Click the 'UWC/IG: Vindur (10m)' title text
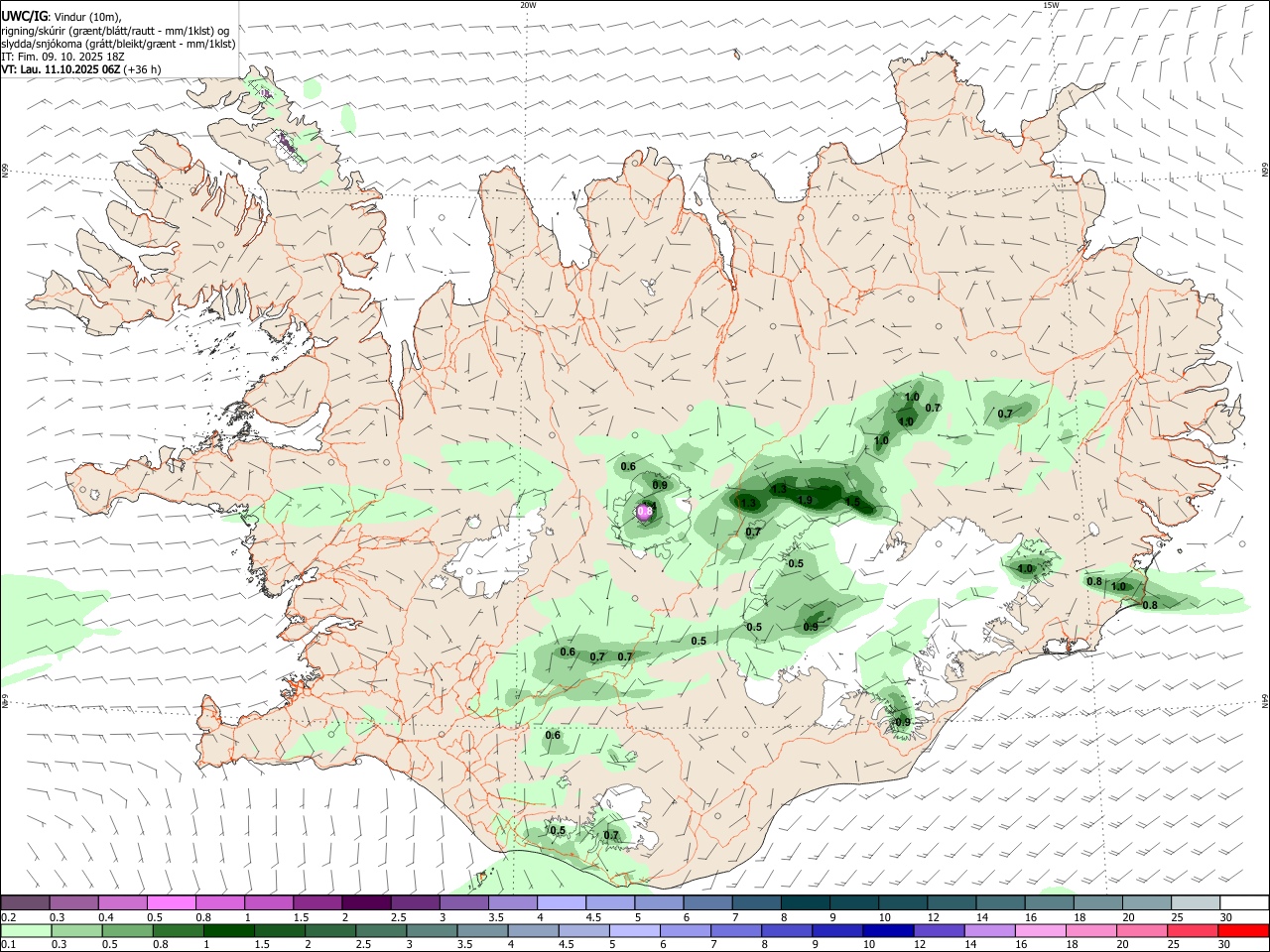This screenshot has width=1270, height=952. (x=63, y=17)
